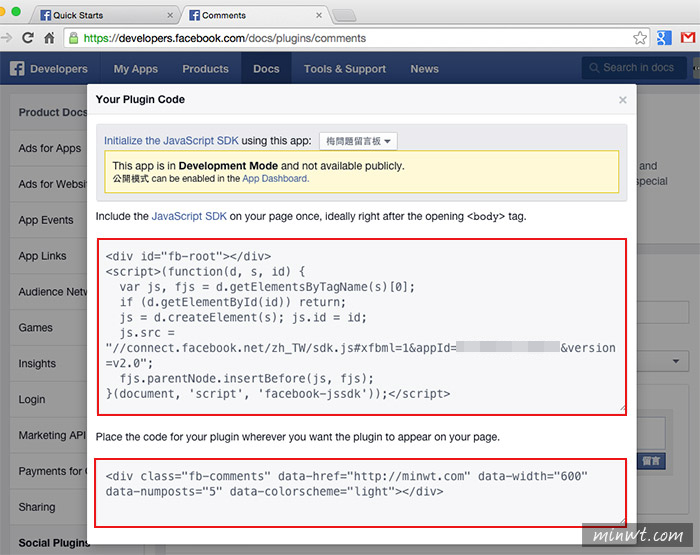This screenshot has width=700, height=555.
Task: Go to the News section
Action: (425, 69)
